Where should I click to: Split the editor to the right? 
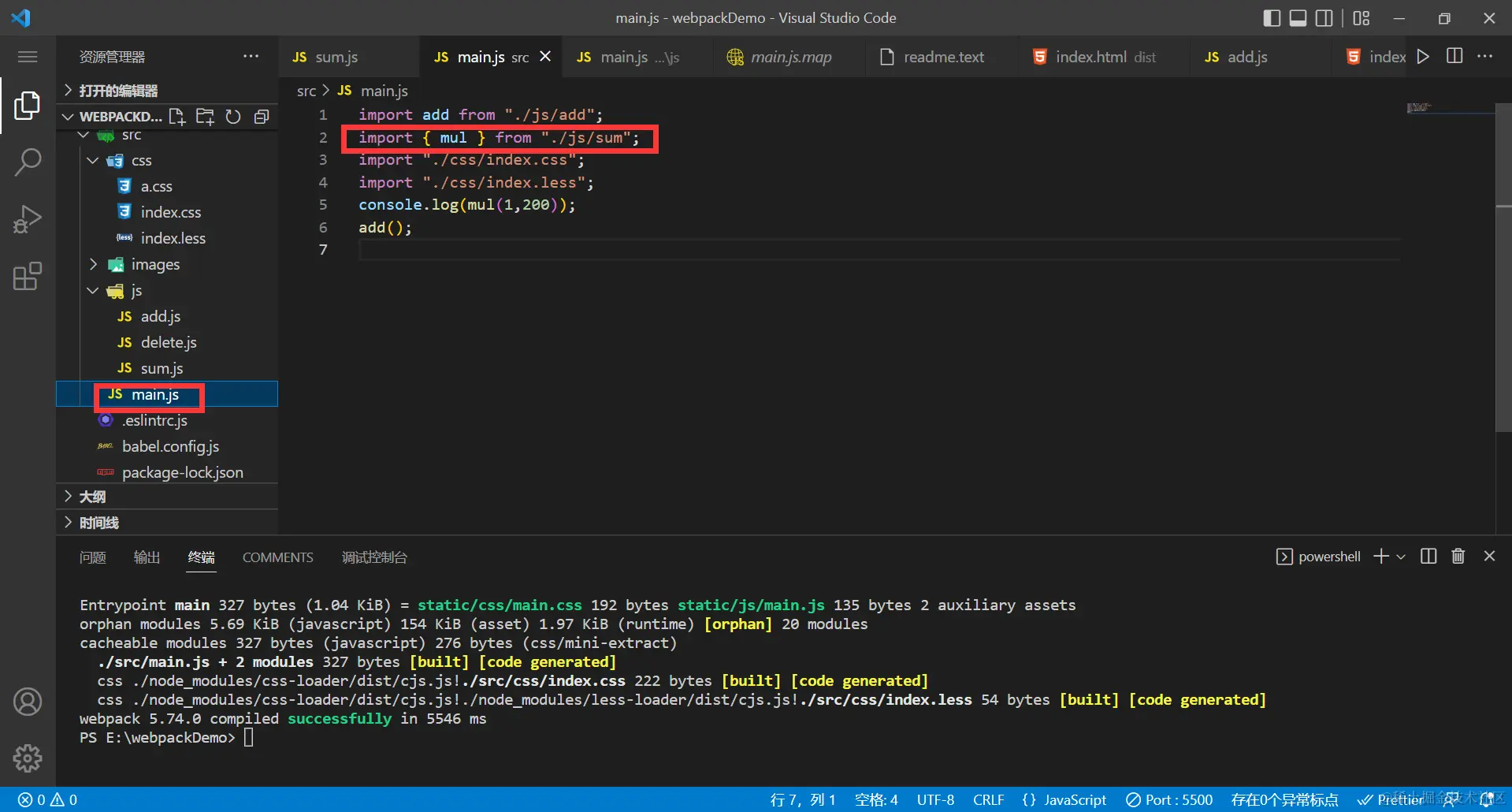[x=1454, y=57]
